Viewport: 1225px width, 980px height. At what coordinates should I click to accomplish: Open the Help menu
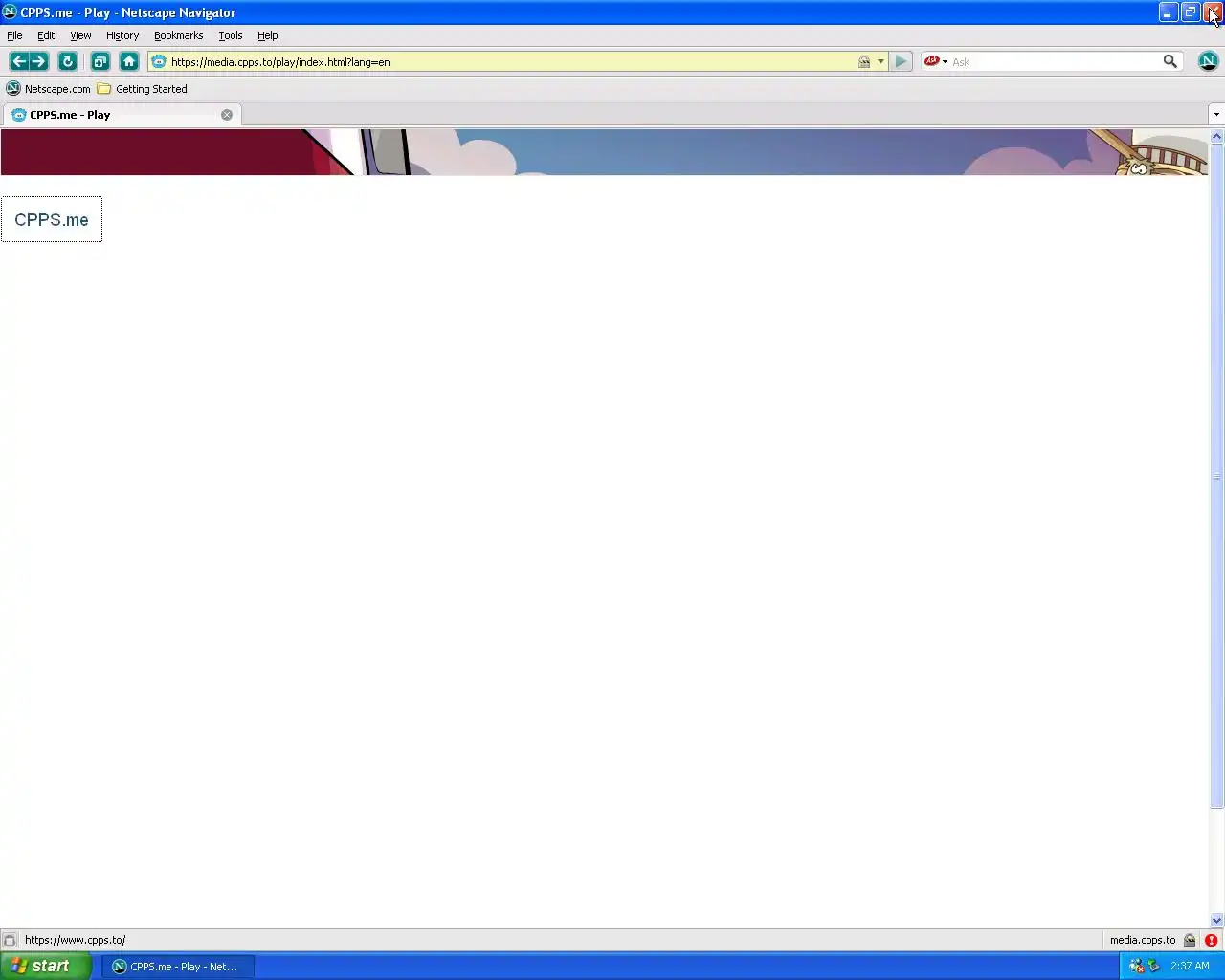268,35
